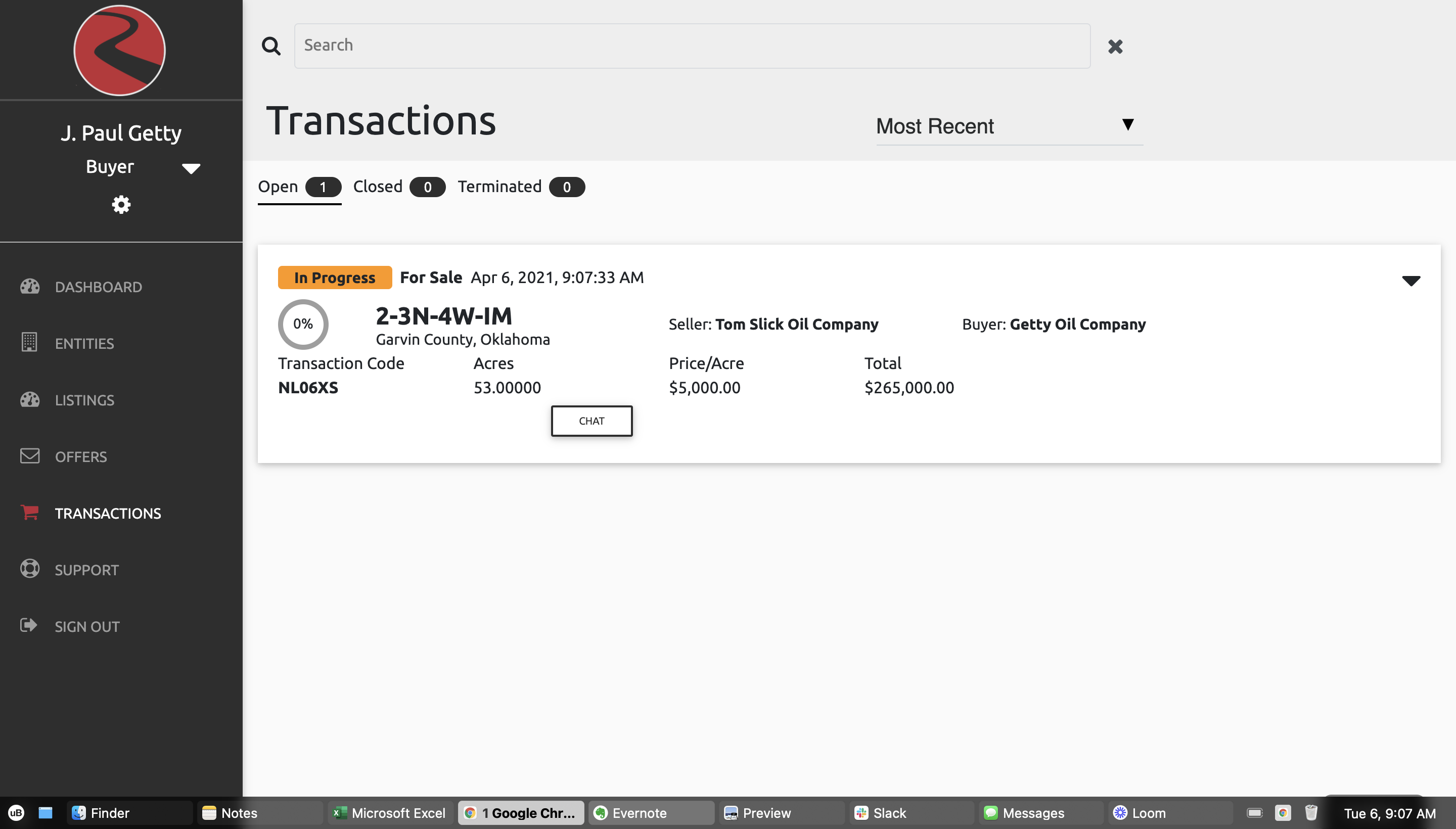Open Notes from the taskbar
Image resolution: width=1456 pixels, height=829 pixels.
[260, 813]
